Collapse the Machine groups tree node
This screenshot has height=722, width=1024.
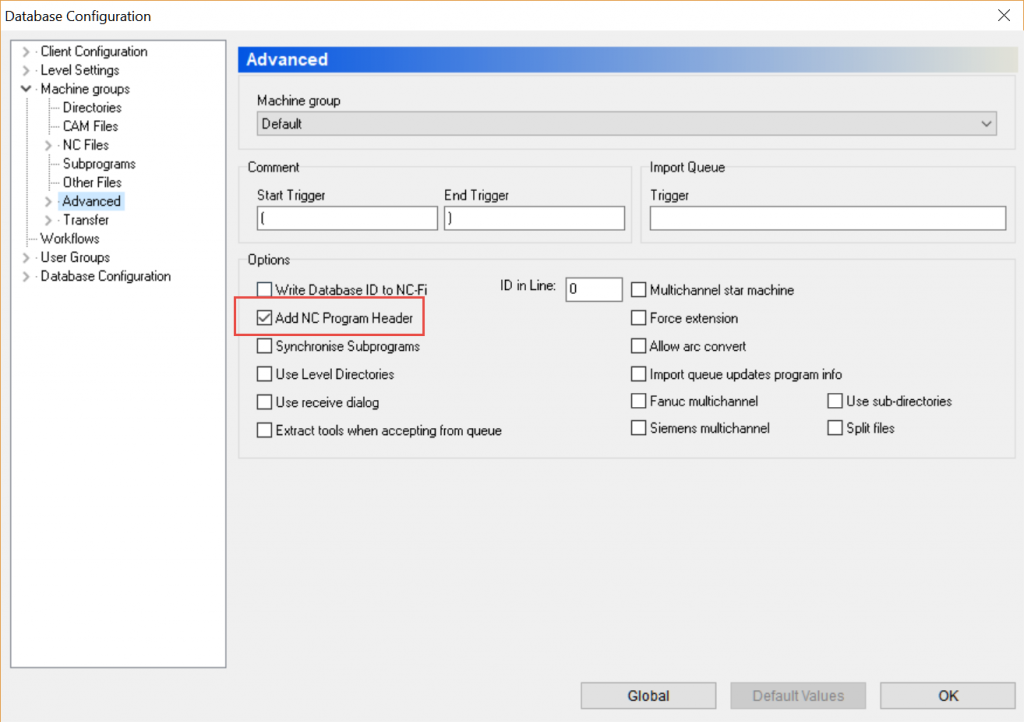click(26, 89)
